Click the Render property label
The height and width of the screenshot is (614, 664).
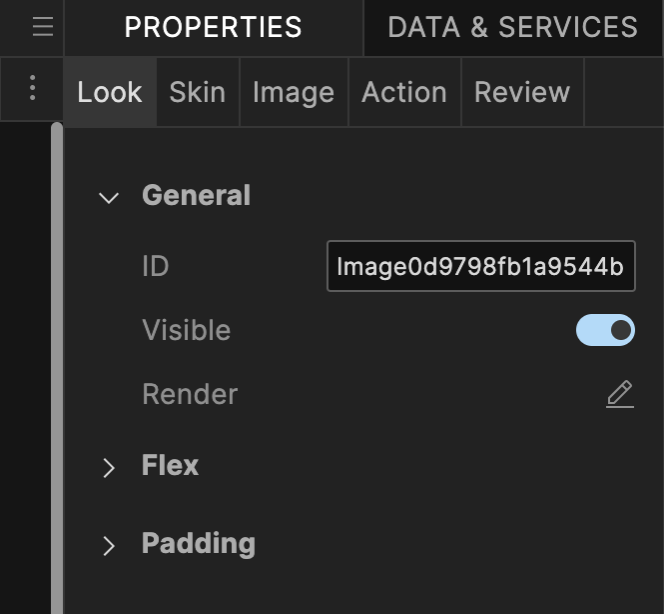(189, 394)
